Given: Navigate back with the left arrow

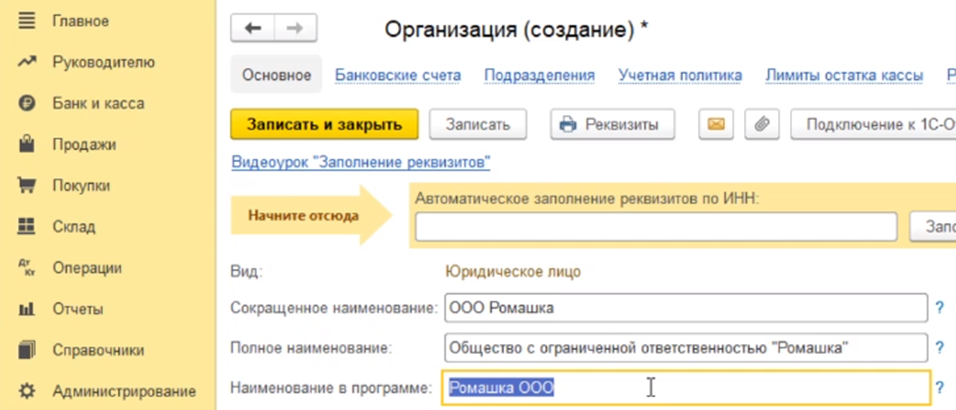Looking at the screenshot, I should click(x=252, y=29).
